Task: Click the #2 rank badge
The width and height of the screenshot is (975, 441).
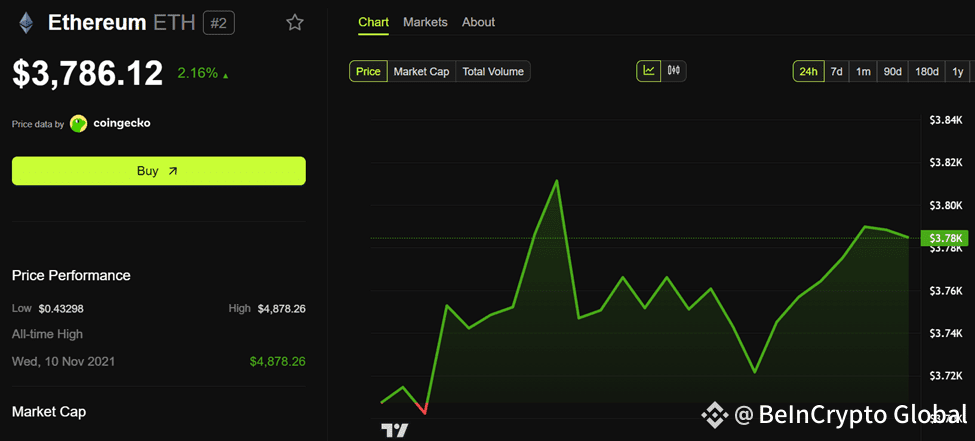Action: tap(219, 23)
